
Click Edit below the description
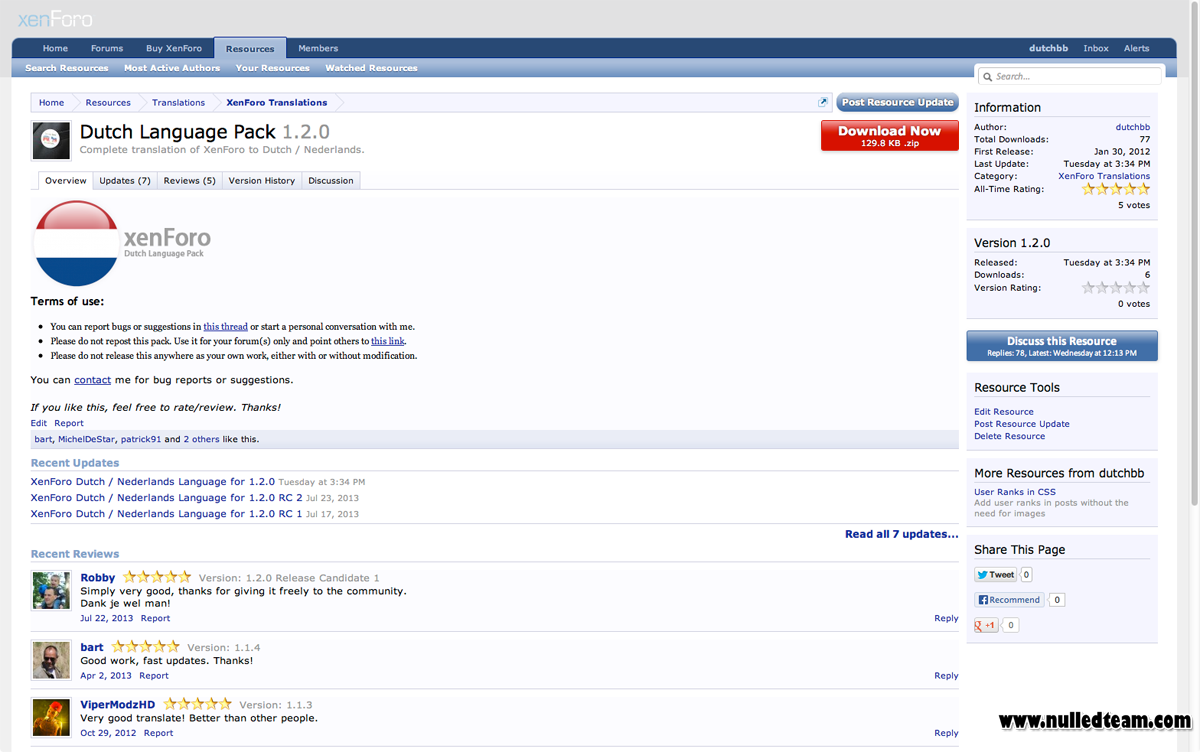pyautogui.click(x=38, y=423)
